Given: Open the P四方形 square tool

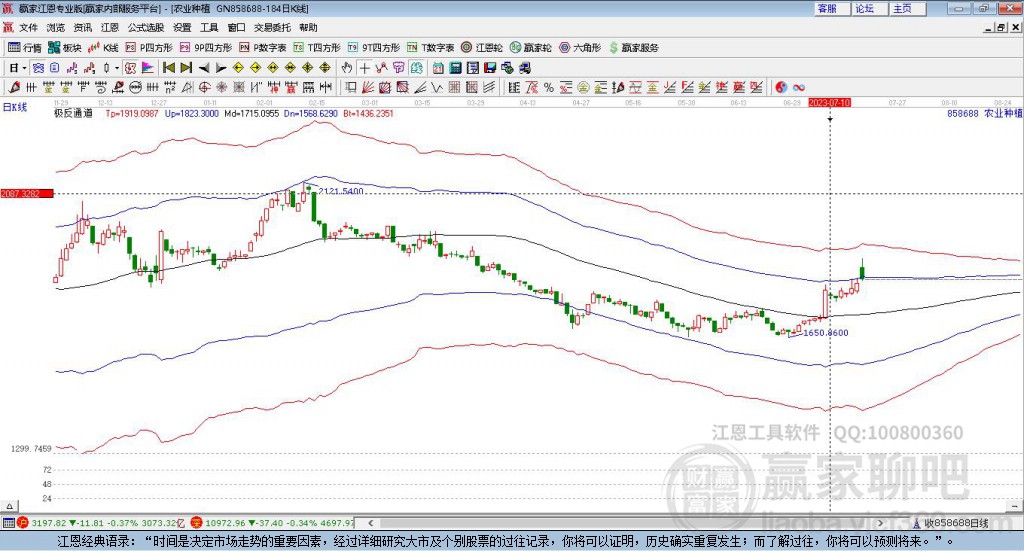Looking at the screenshot, I should [x=149, y=48].
